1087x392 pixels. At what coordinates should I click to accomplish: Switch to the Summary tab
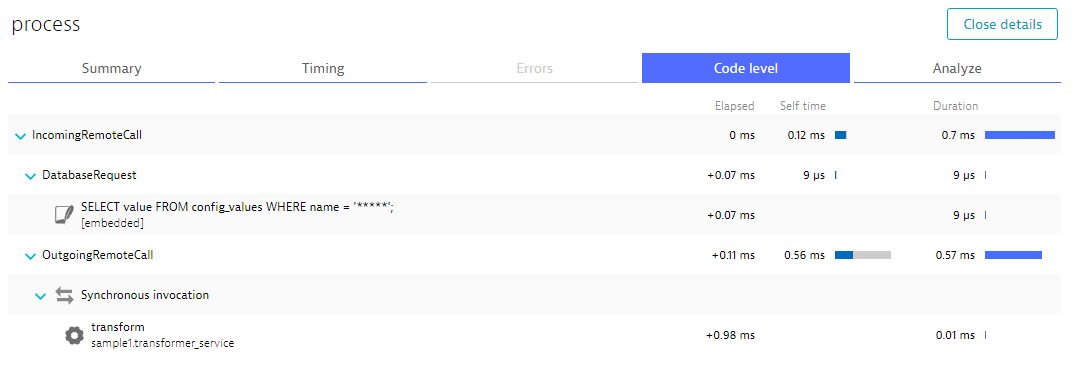coord(112,68)
